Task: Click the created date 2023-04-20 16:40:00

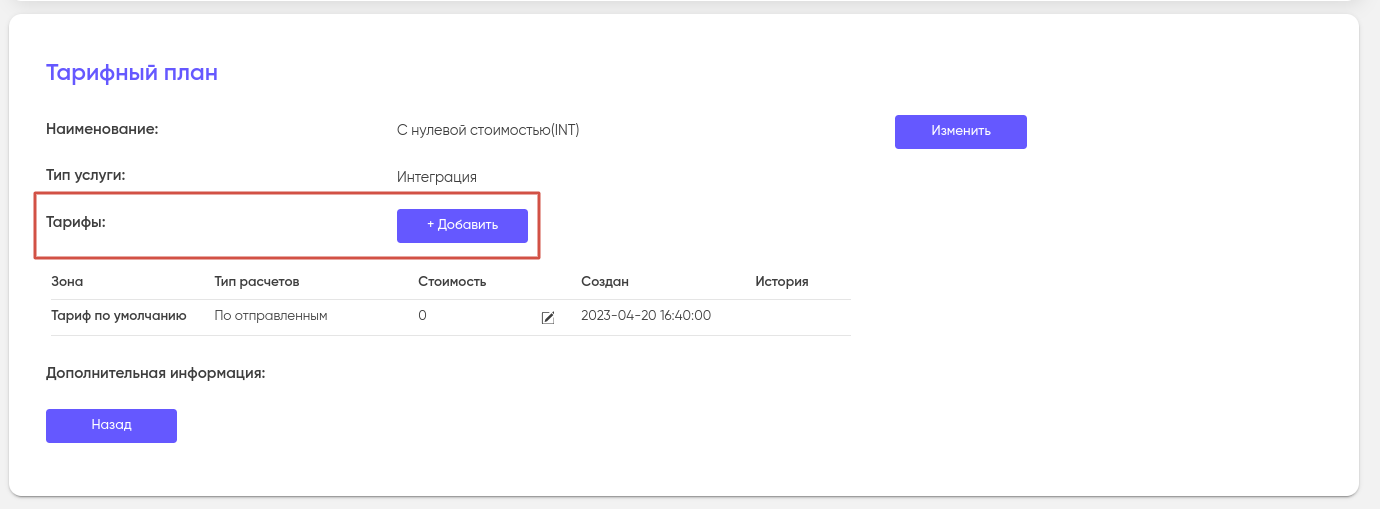Action: pyautogui.click(x=646, y=316)
